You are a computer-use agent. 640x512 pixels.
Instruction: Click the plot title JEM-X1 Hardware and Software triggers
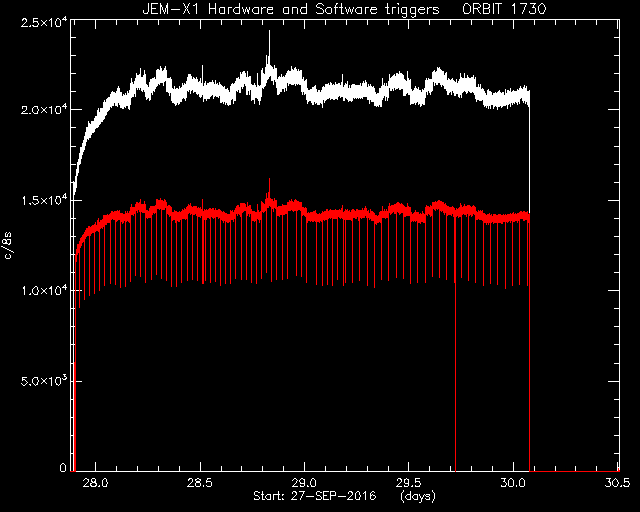coord(291,9)
